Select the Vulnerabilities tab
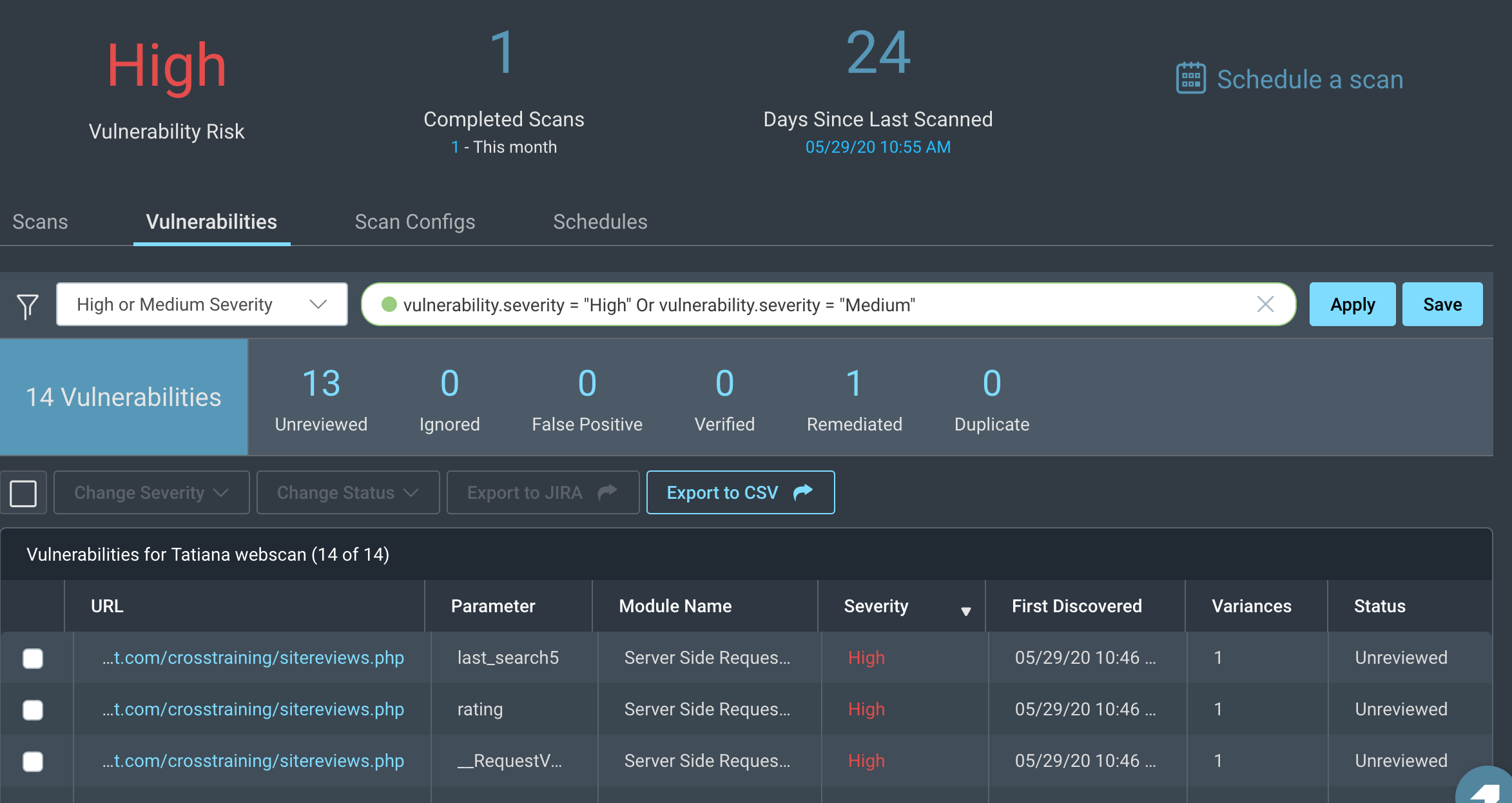 point(211,222)
